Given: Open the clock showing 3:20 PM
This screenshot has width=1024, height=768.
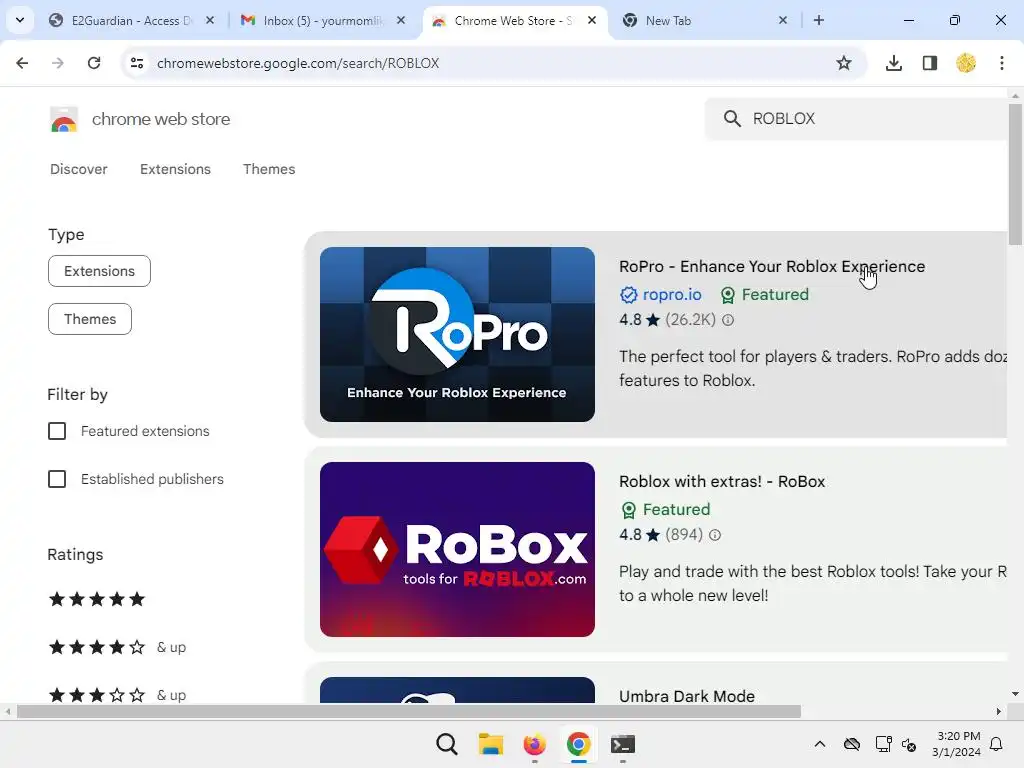Looking at the screenshot, I should click(957, 744).
